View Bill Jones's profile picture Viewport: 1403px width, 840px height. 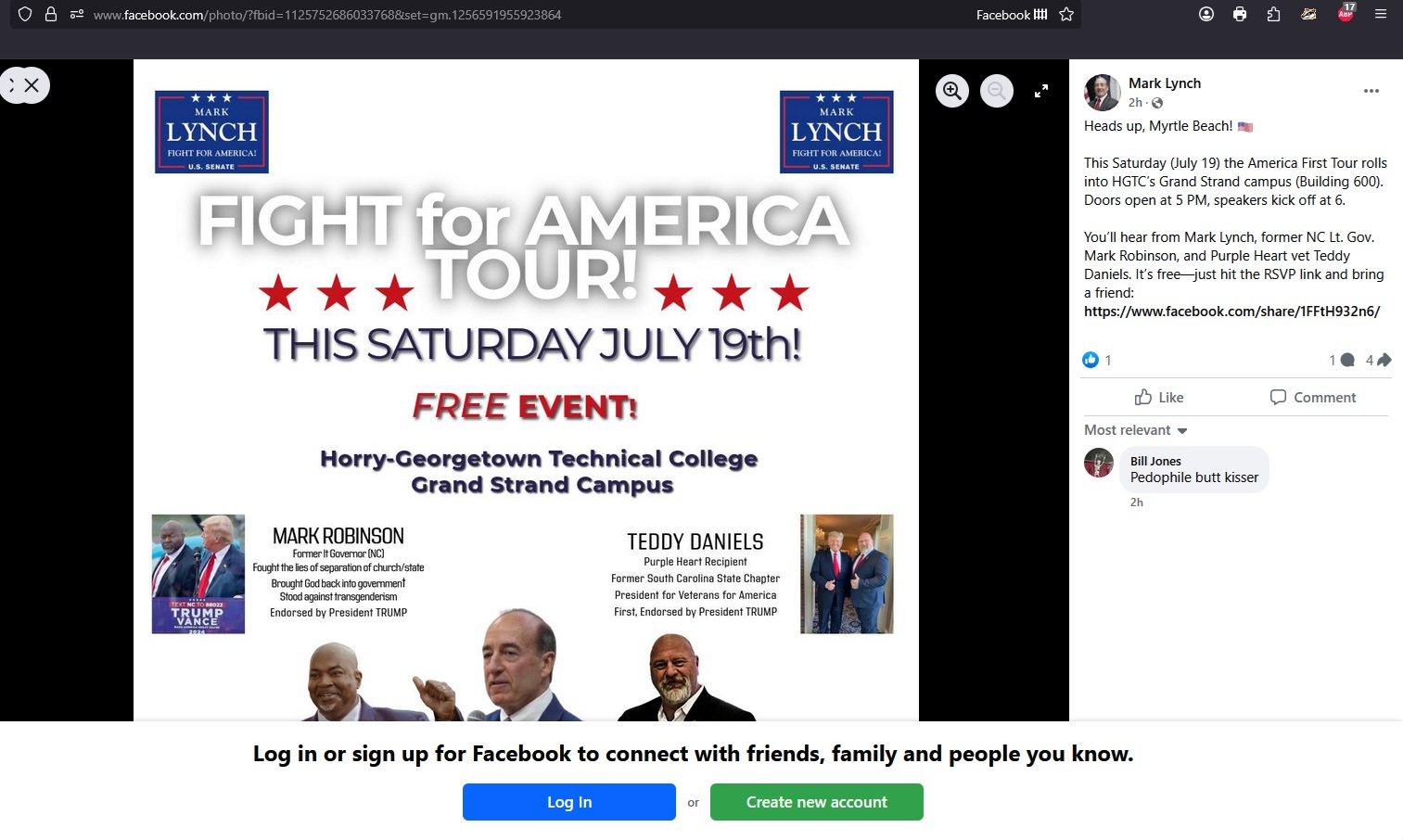click(1099, 463)
